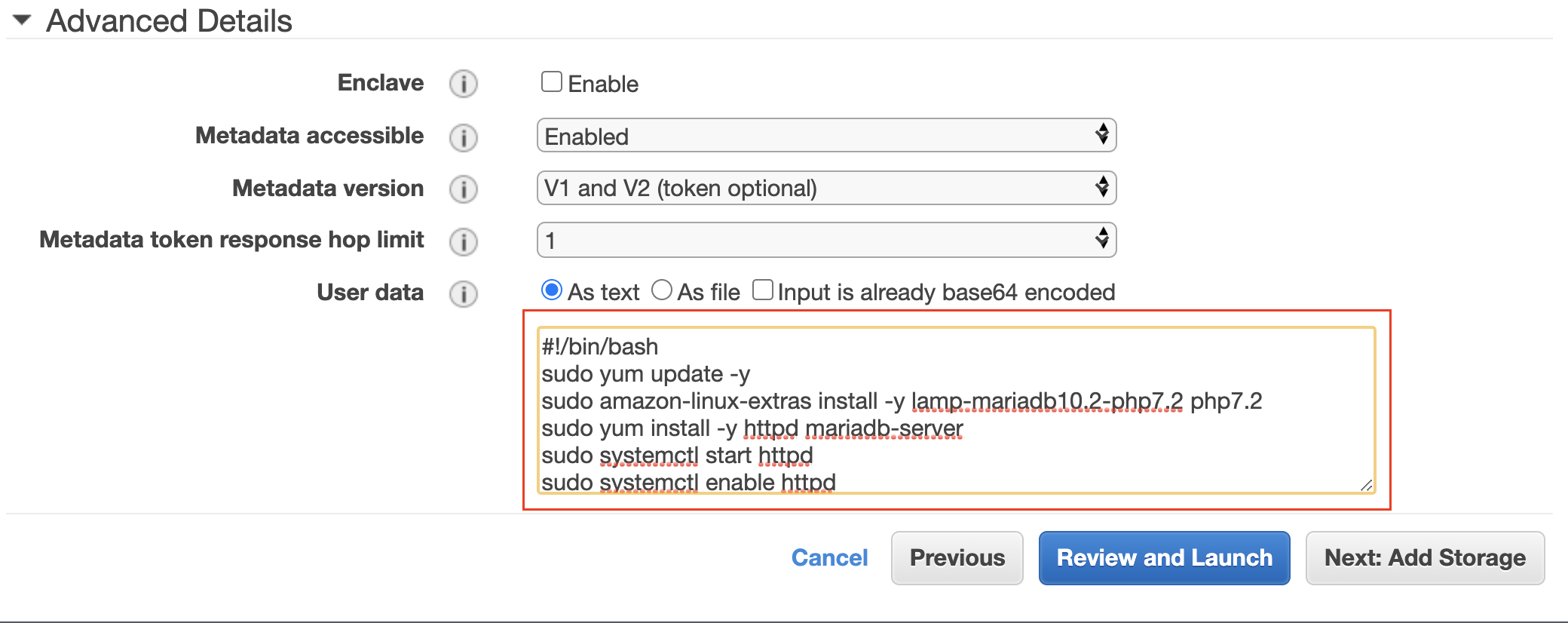1568x623 pixels.
Task: Click the Previous button
Action: pyautogui.click(x=957, y=558)
